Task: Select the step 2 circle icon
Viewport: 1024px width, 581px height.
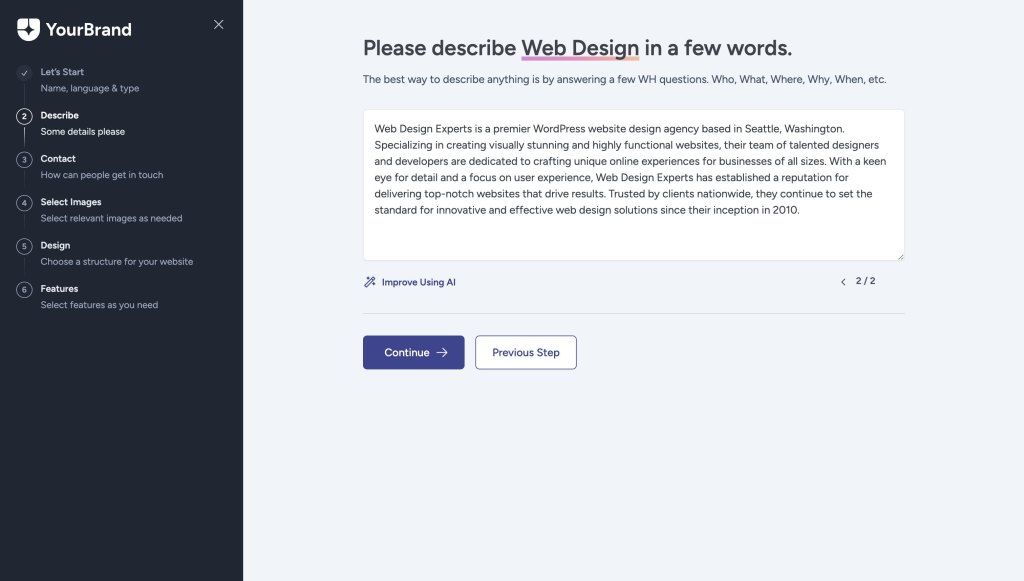Action: (24, 116)
